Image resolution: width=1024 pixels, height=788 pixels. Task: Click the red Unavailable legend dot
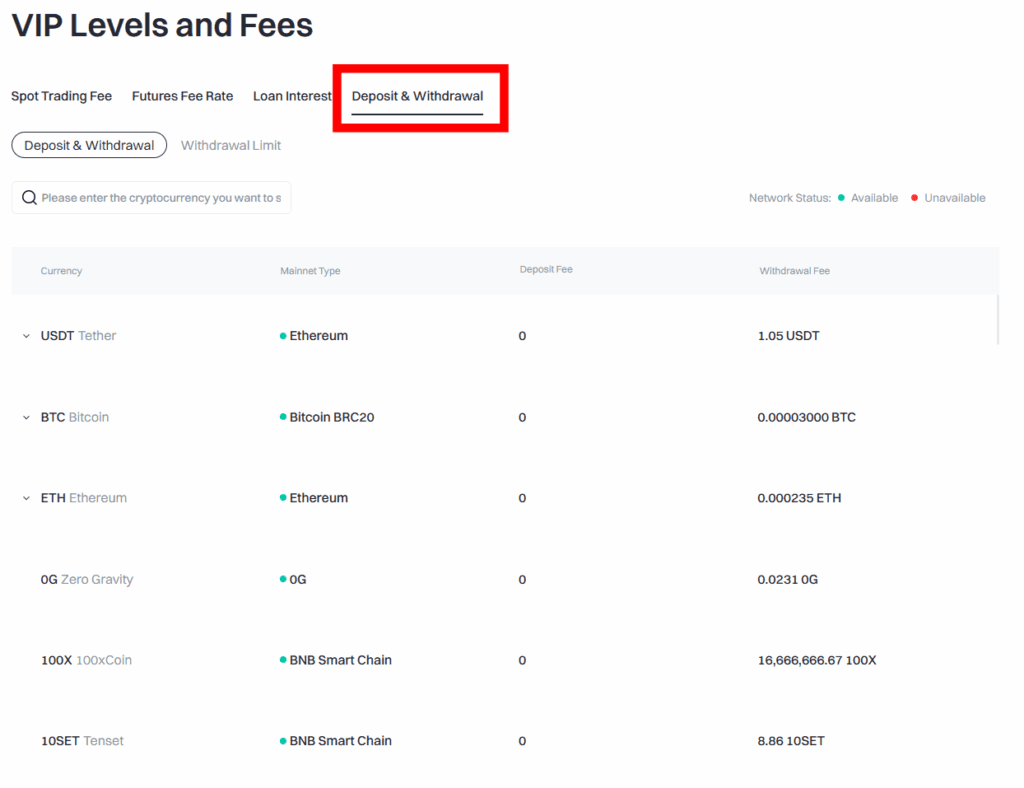914,198
